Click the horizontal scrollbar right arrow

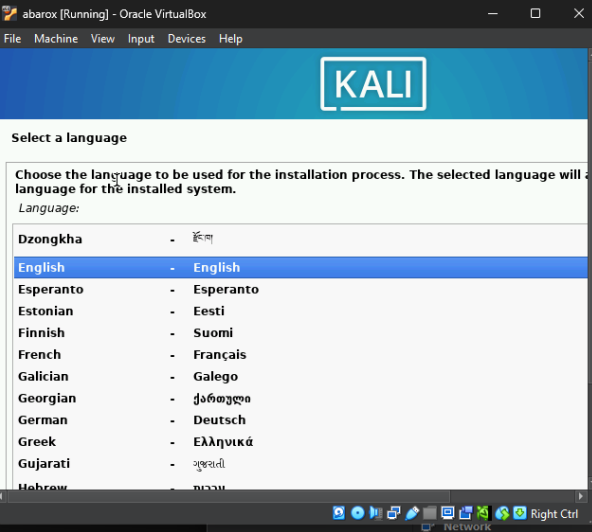pos(581,496)
